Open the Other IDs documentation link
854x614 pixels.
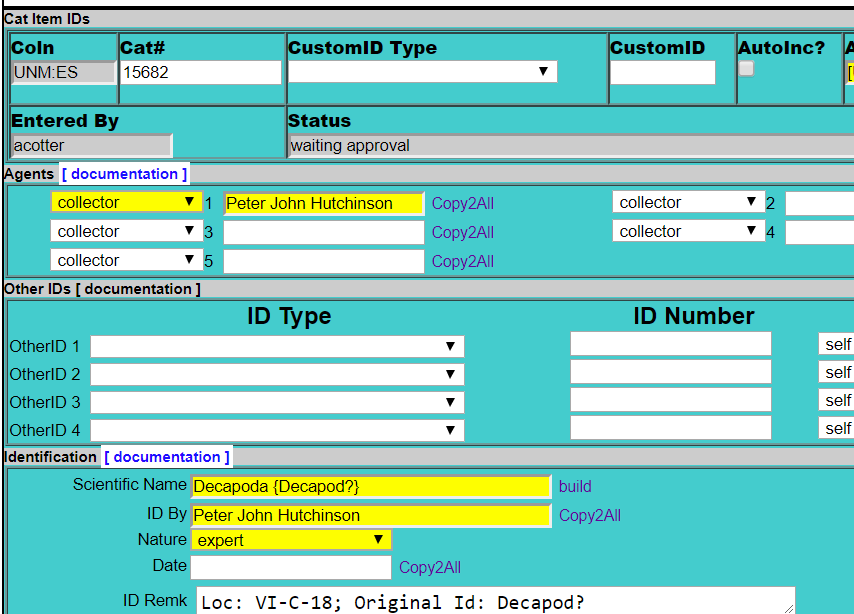(138, 289)
